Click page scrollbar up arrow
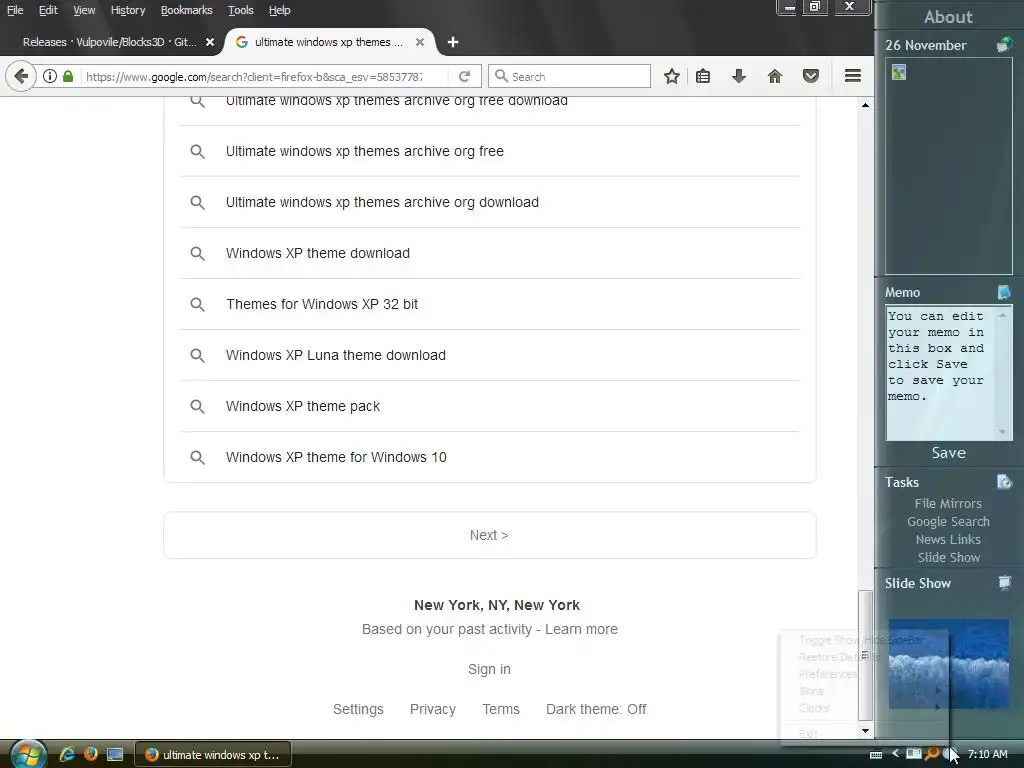This screenshot has height=768, width=1024. pos(865,104)
